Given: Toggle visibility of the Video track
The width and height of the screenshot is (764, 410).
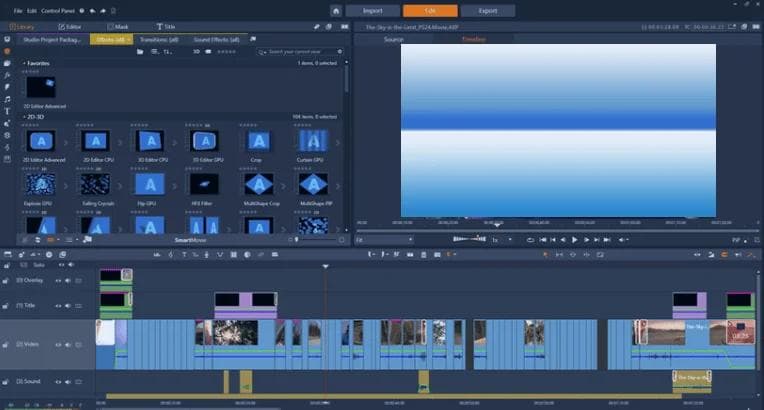Looking at the screenshot, I should click(58, 345).
